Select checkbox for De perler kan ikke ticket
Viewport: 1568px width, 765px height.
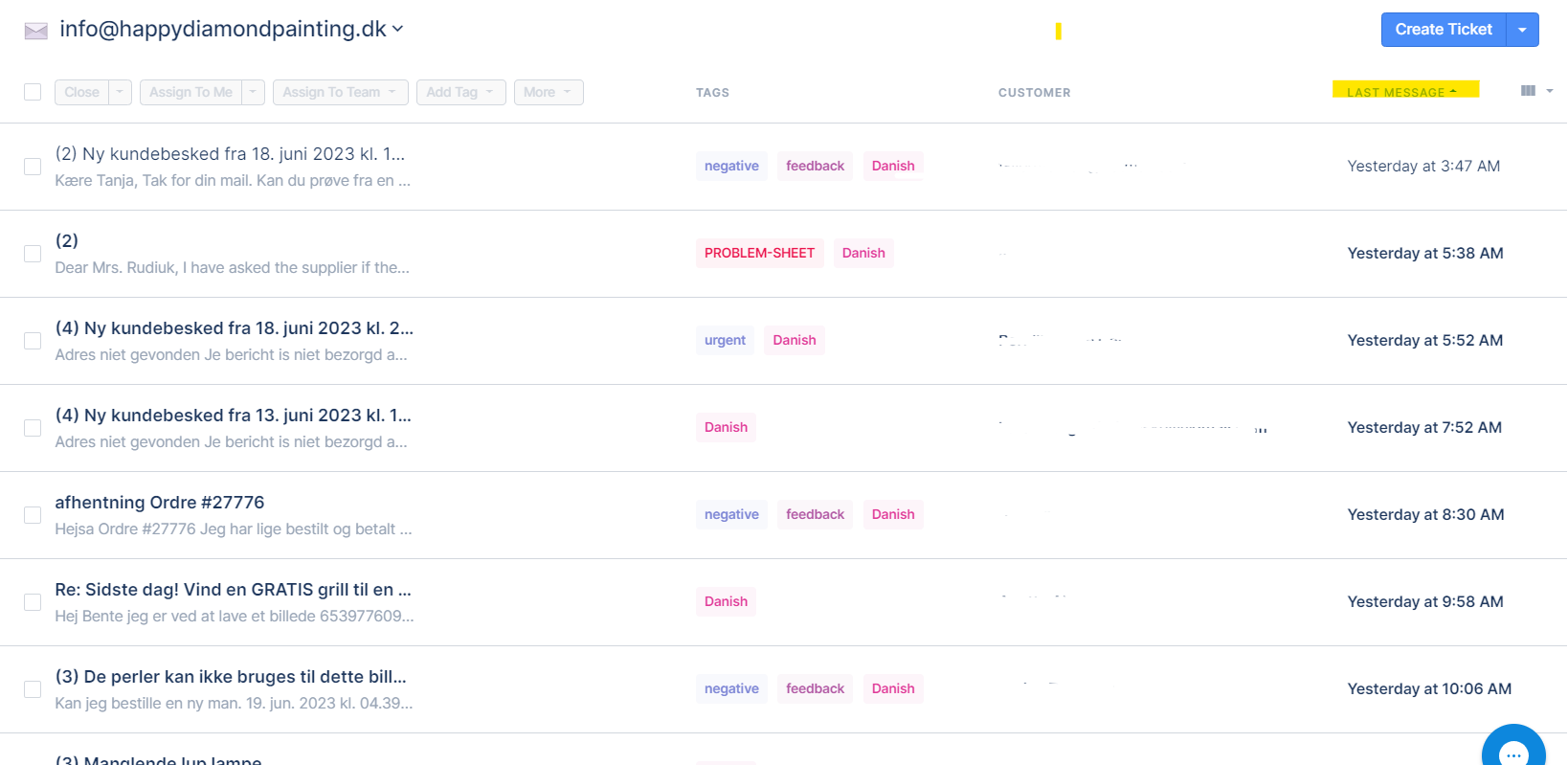point(33,689)
